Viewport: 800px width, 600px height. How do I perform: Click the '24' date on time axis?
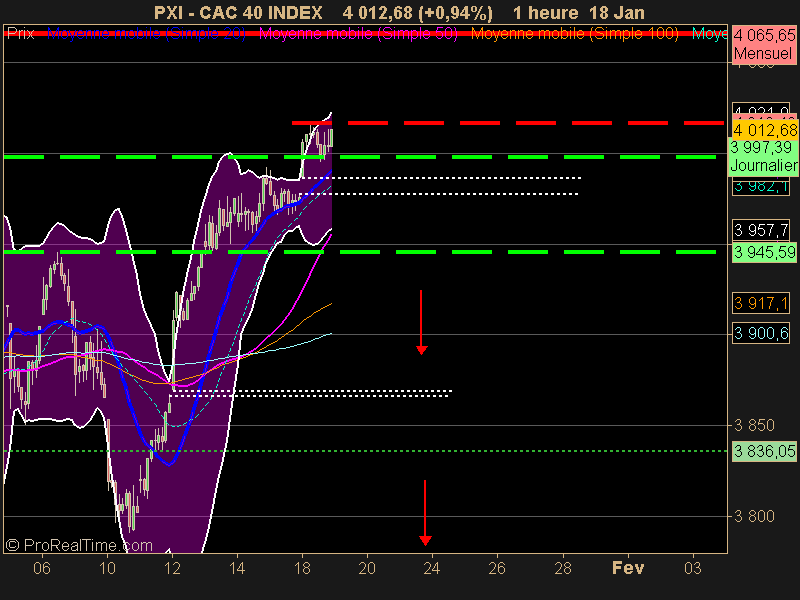tap(432, 568)
